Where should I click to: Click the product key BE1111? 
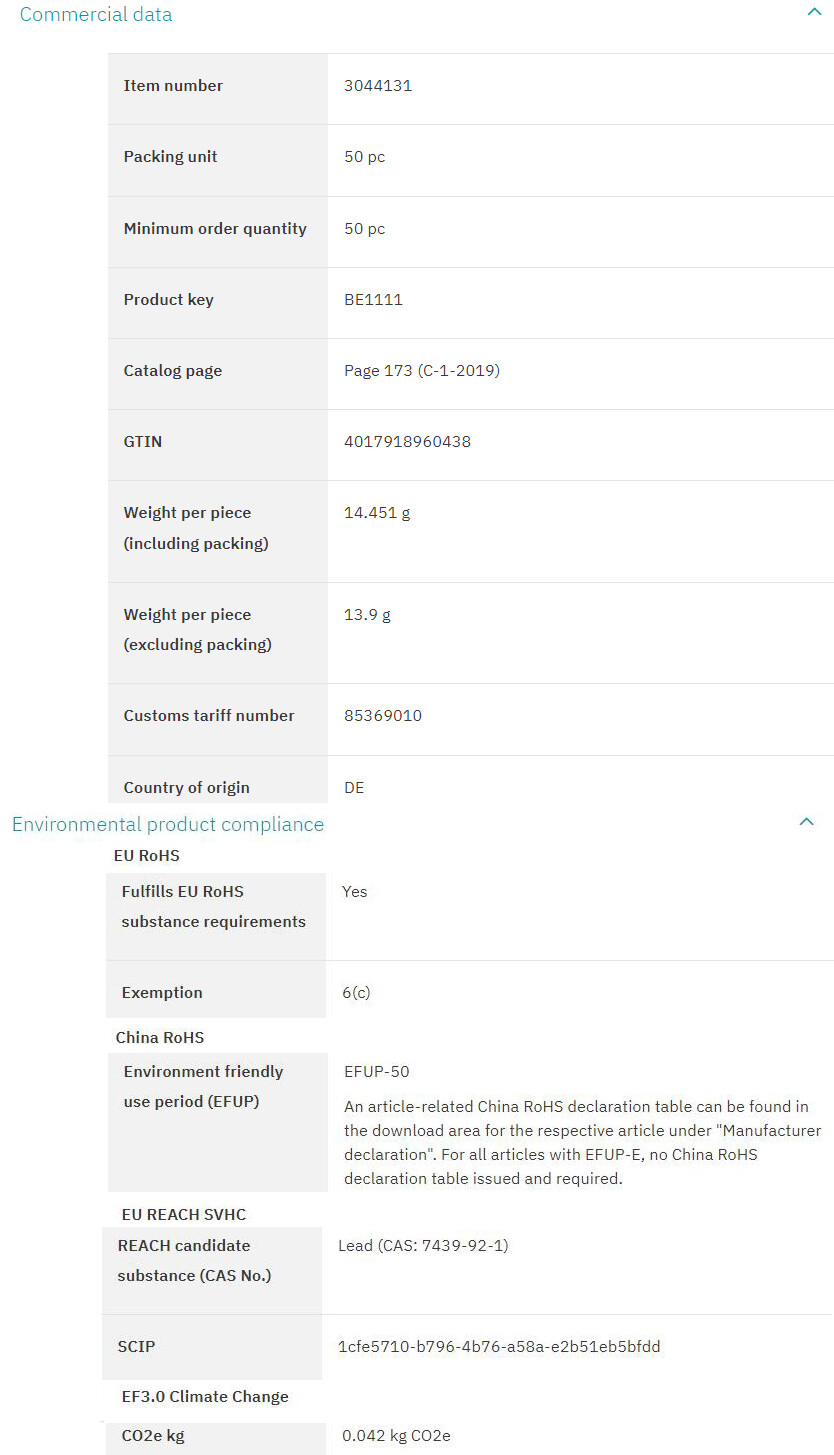pyautogui.click(x=373, y=300)
